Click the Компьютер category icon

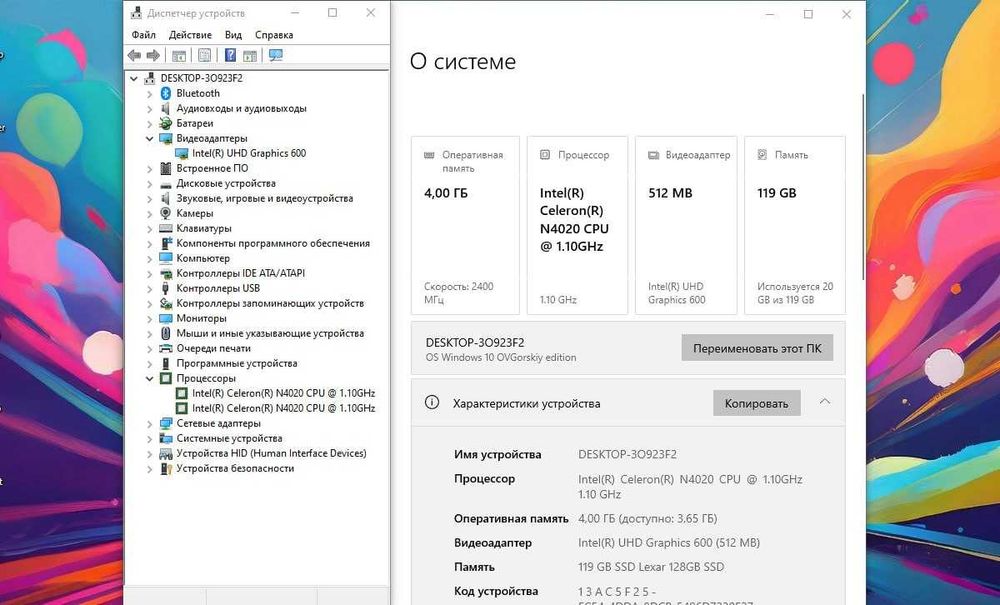pos(166,258)
